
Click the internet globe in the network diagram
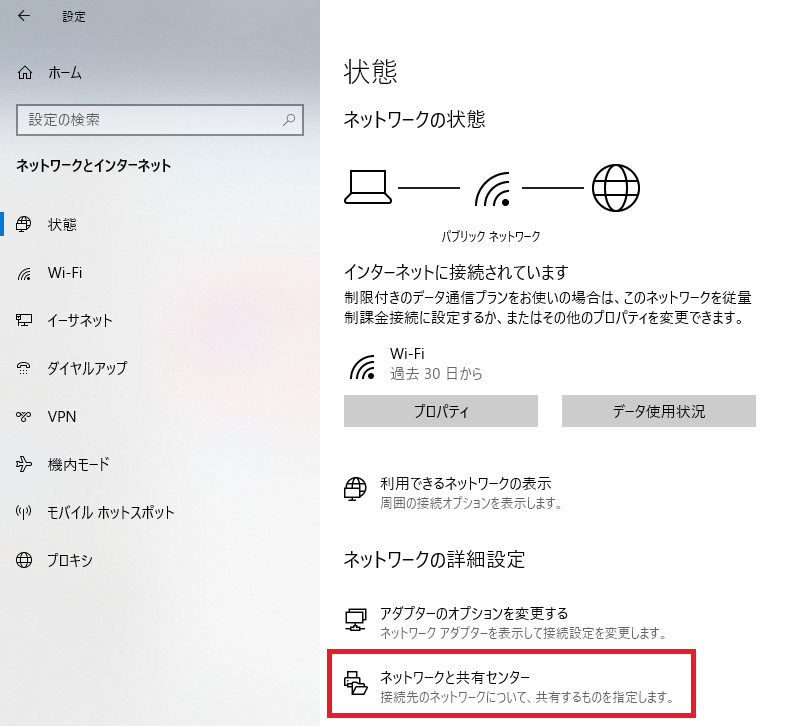(616, 188)
